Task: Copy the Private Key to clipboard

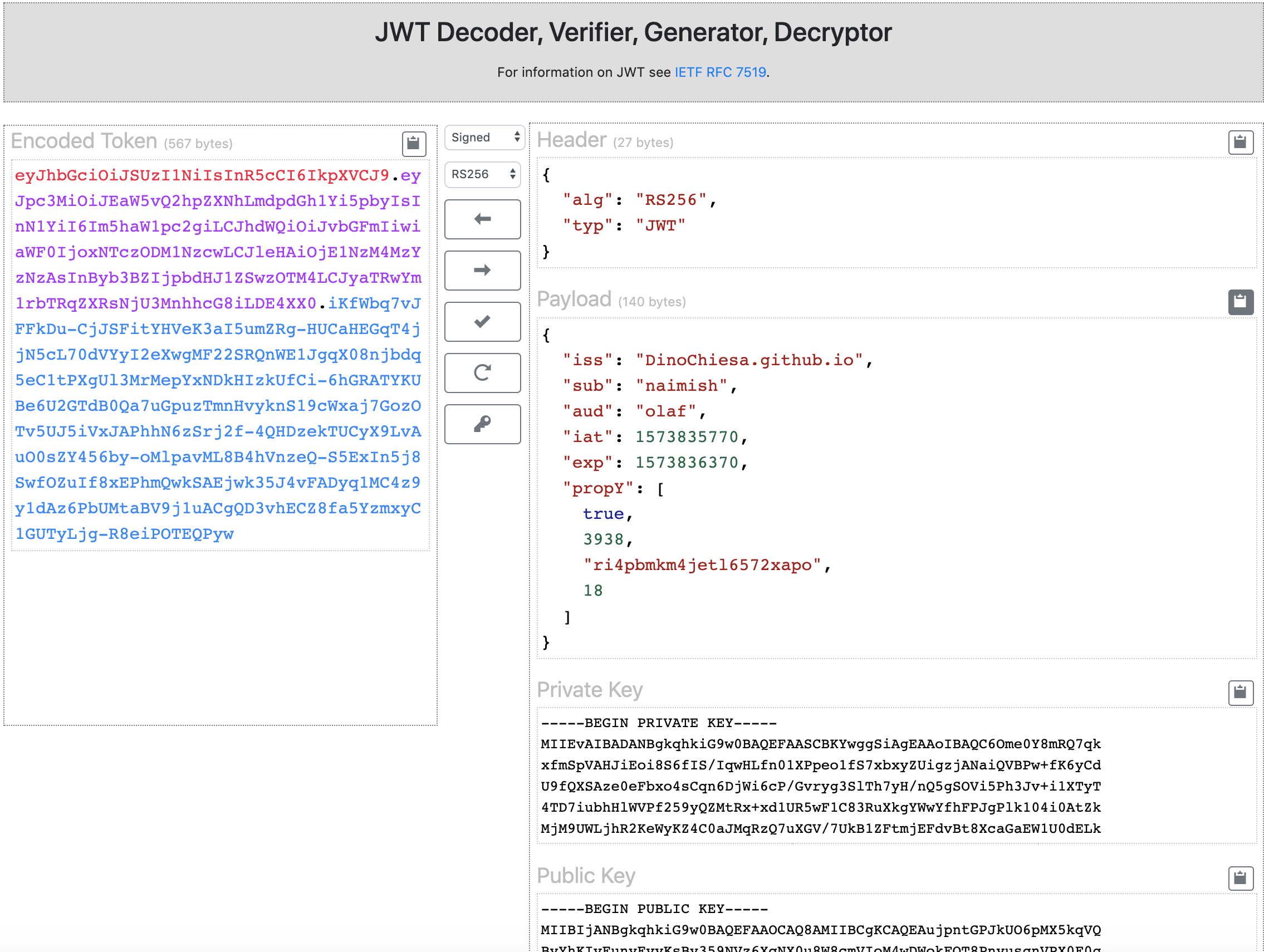Action: point(1240,693)
